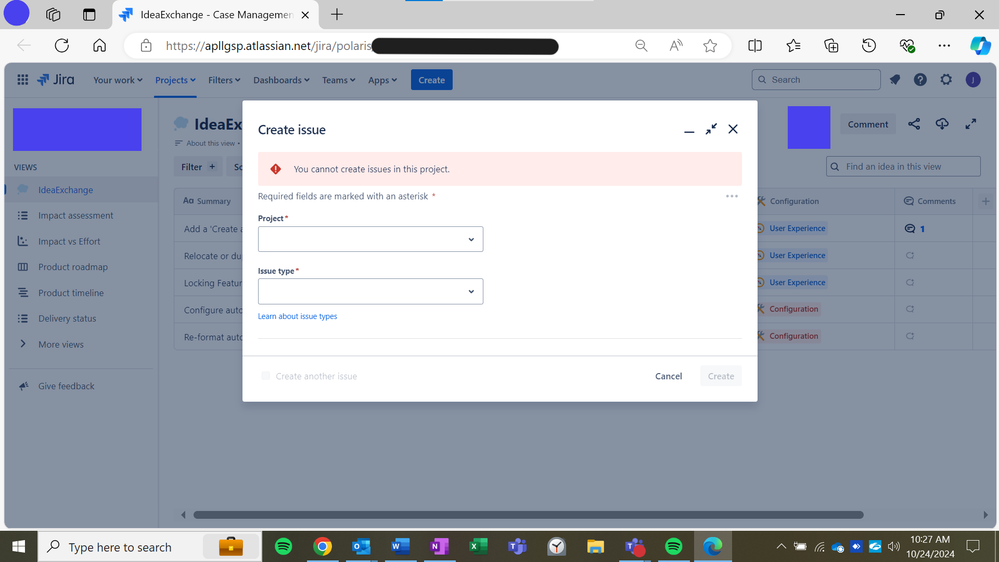The height and width of the screenshot is (562, 999).
Task: Select Product timeline view
Action: click(x=71, y=293)
